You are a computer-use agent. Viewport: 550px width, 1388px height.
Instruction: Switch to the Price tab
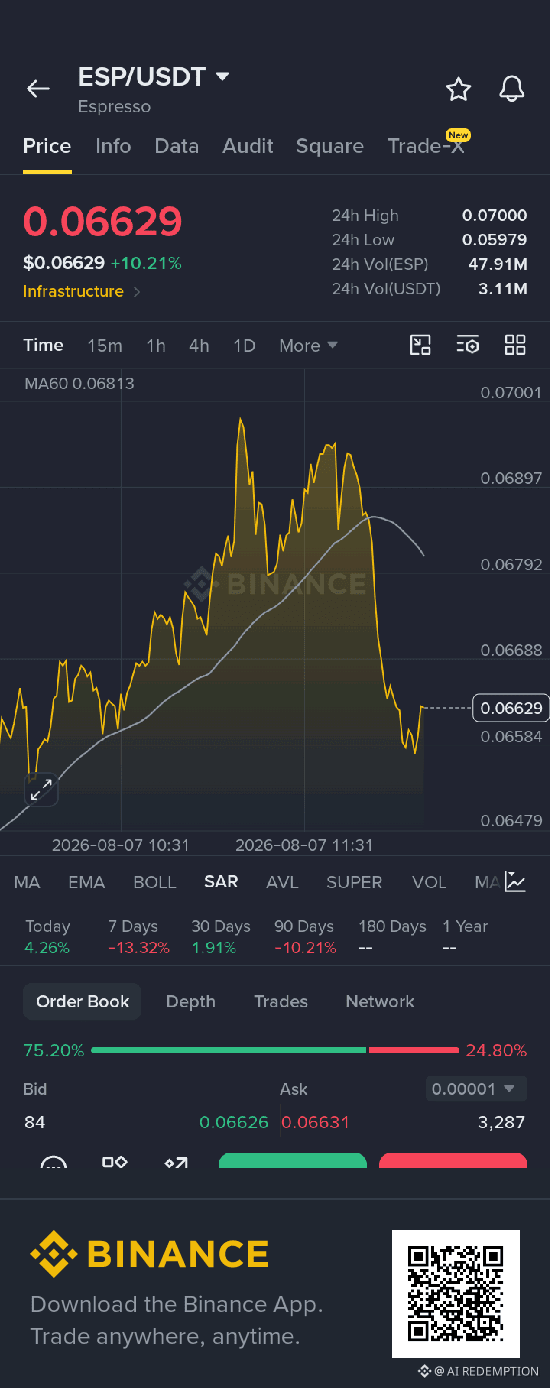click(x=47, y=146)
